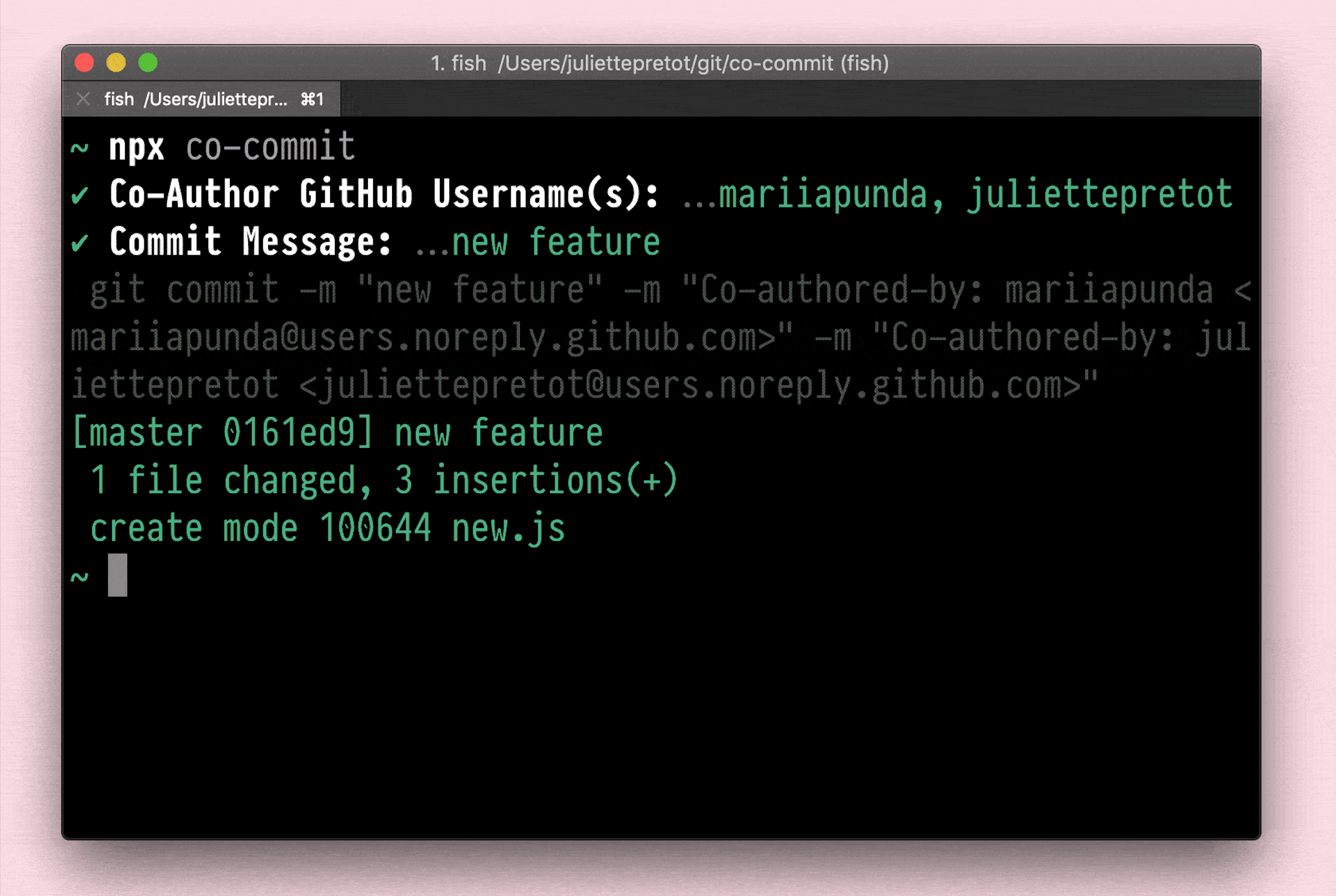Click the red close window button
Screen dimensions: 1336x896
tap(85, 62)
